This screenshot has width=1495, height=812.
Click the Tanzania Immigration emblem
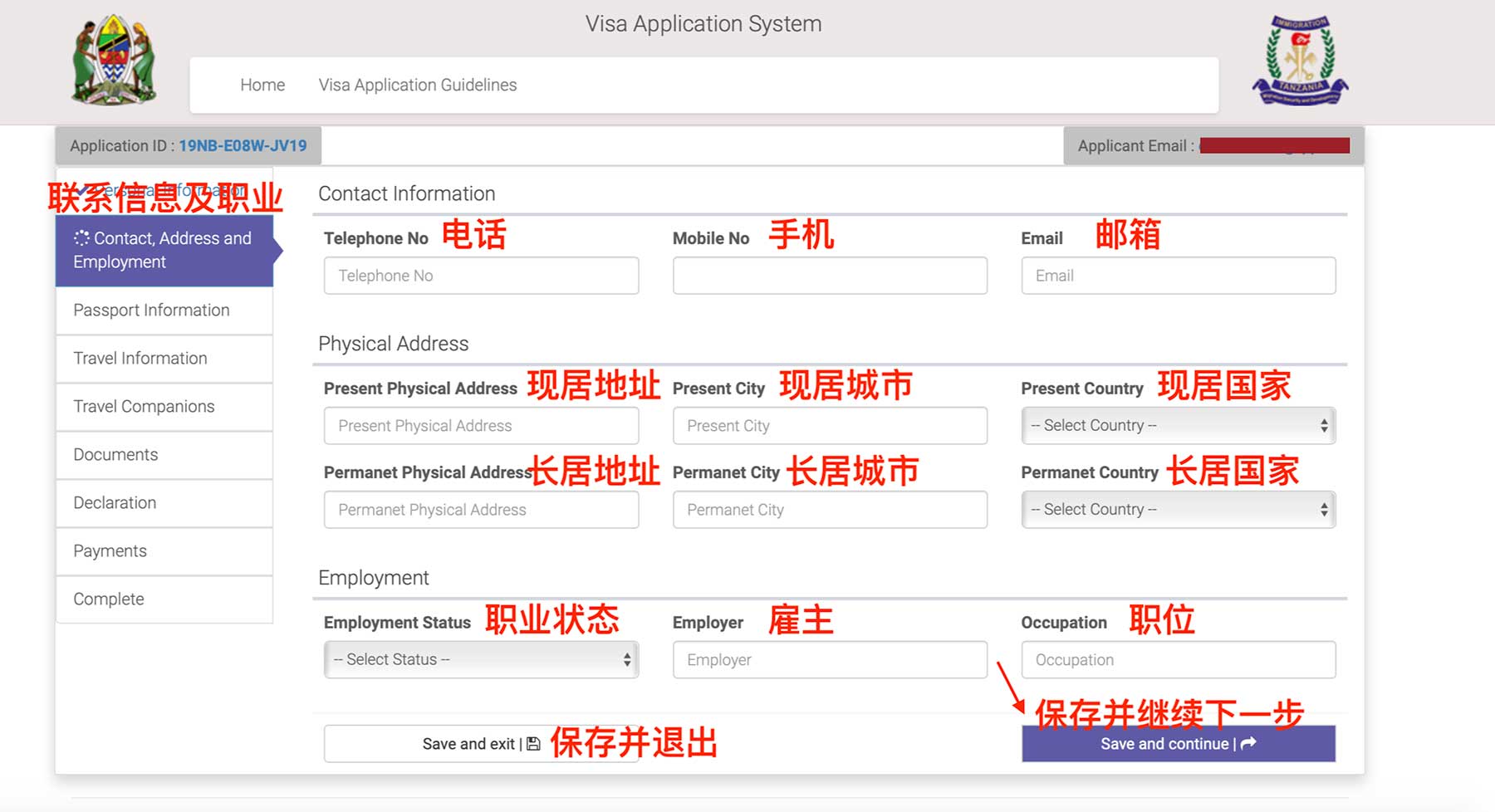1300,60
